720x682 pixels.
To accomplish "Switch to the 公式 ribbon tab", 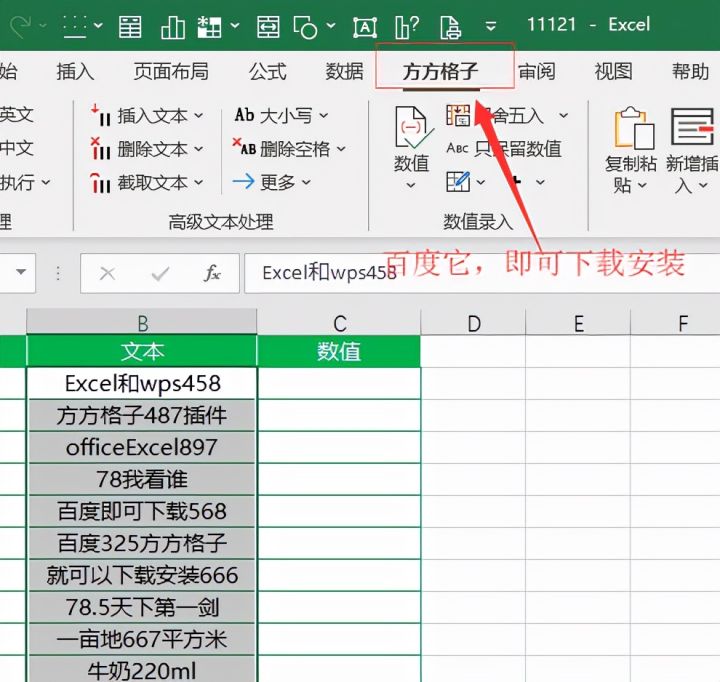I will point(268,72).
